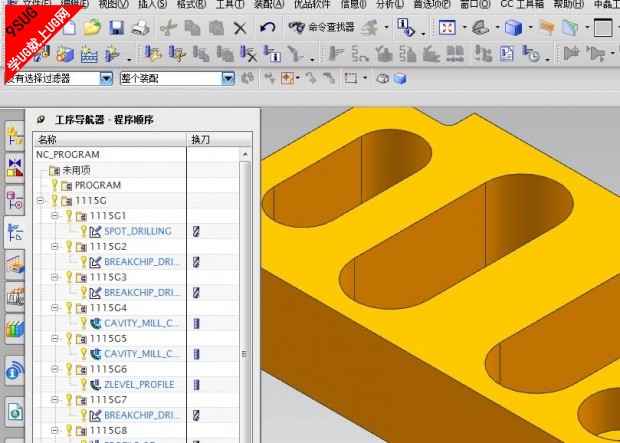Open the Part Navigator sidebar tab

coord(15,200)
